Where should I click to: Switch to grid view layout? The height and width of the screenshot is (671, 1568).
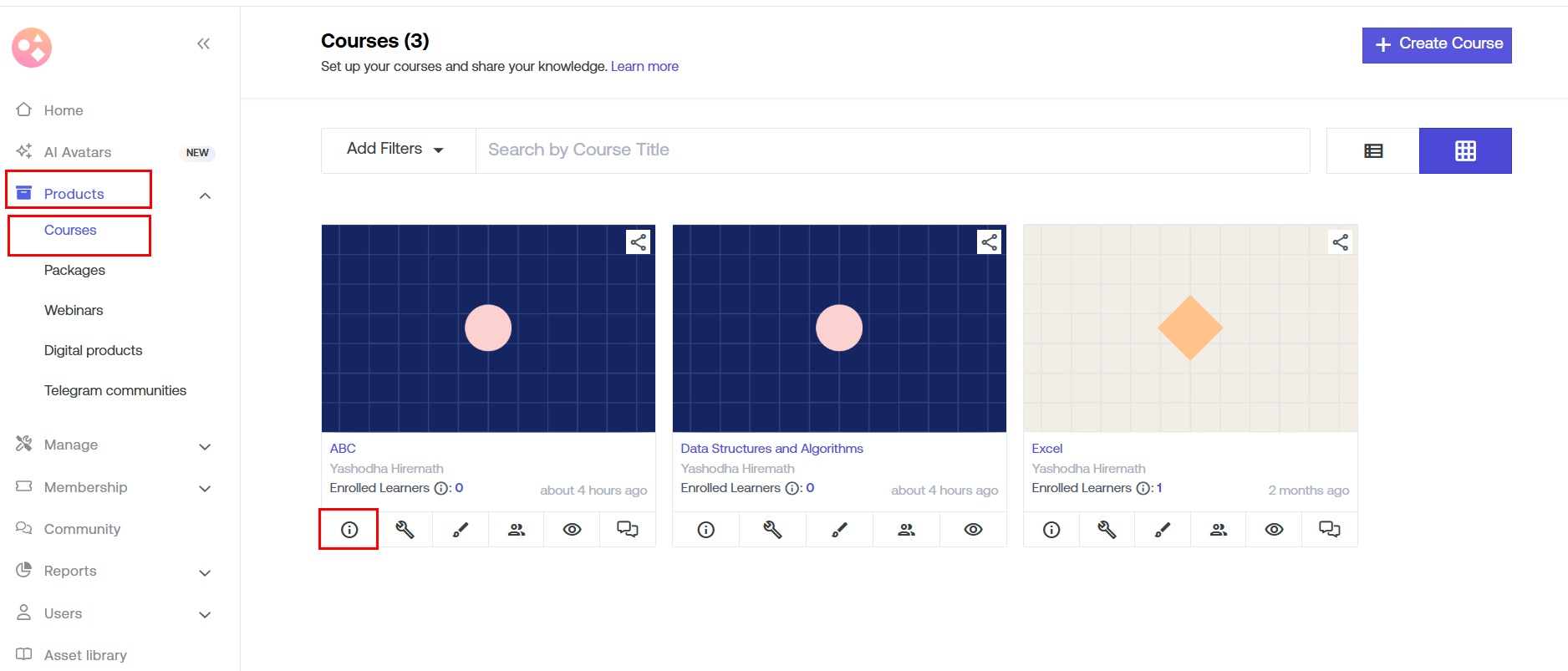[x=1464, y=151]
